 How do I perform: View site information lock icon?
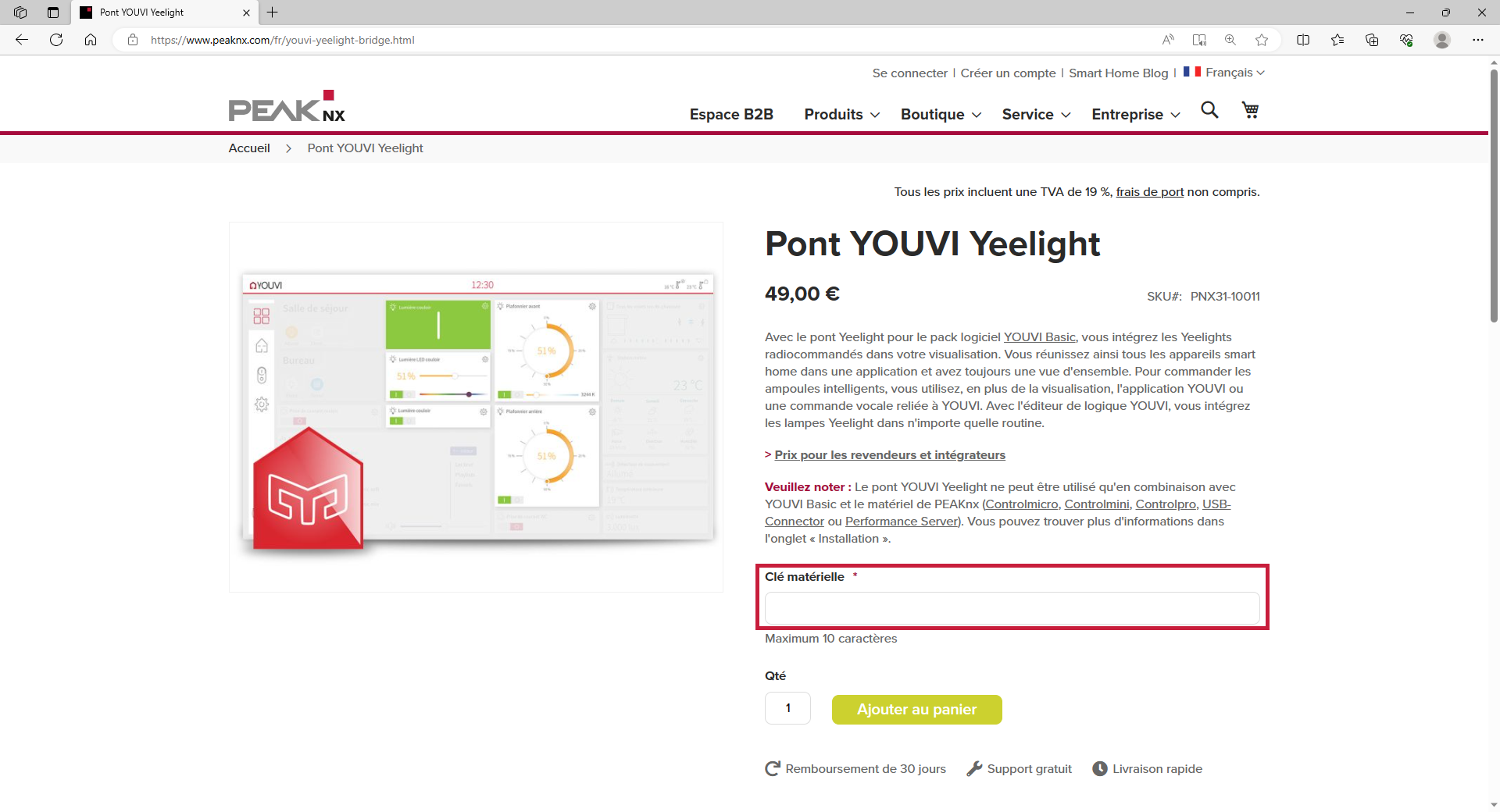[x=133, y=40]
